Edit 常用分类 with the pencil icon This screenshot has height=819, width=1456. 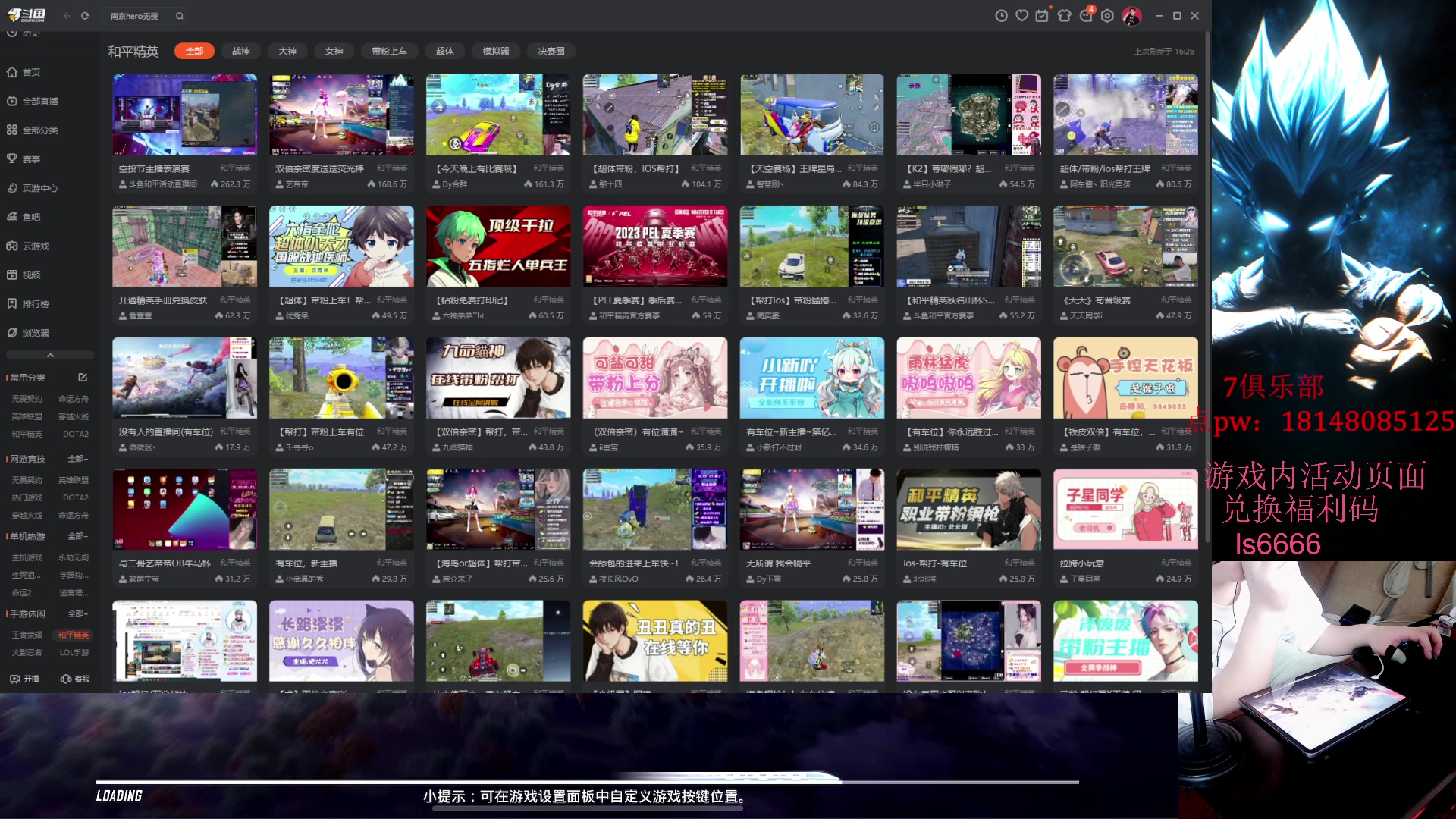(x=83, y=377)
